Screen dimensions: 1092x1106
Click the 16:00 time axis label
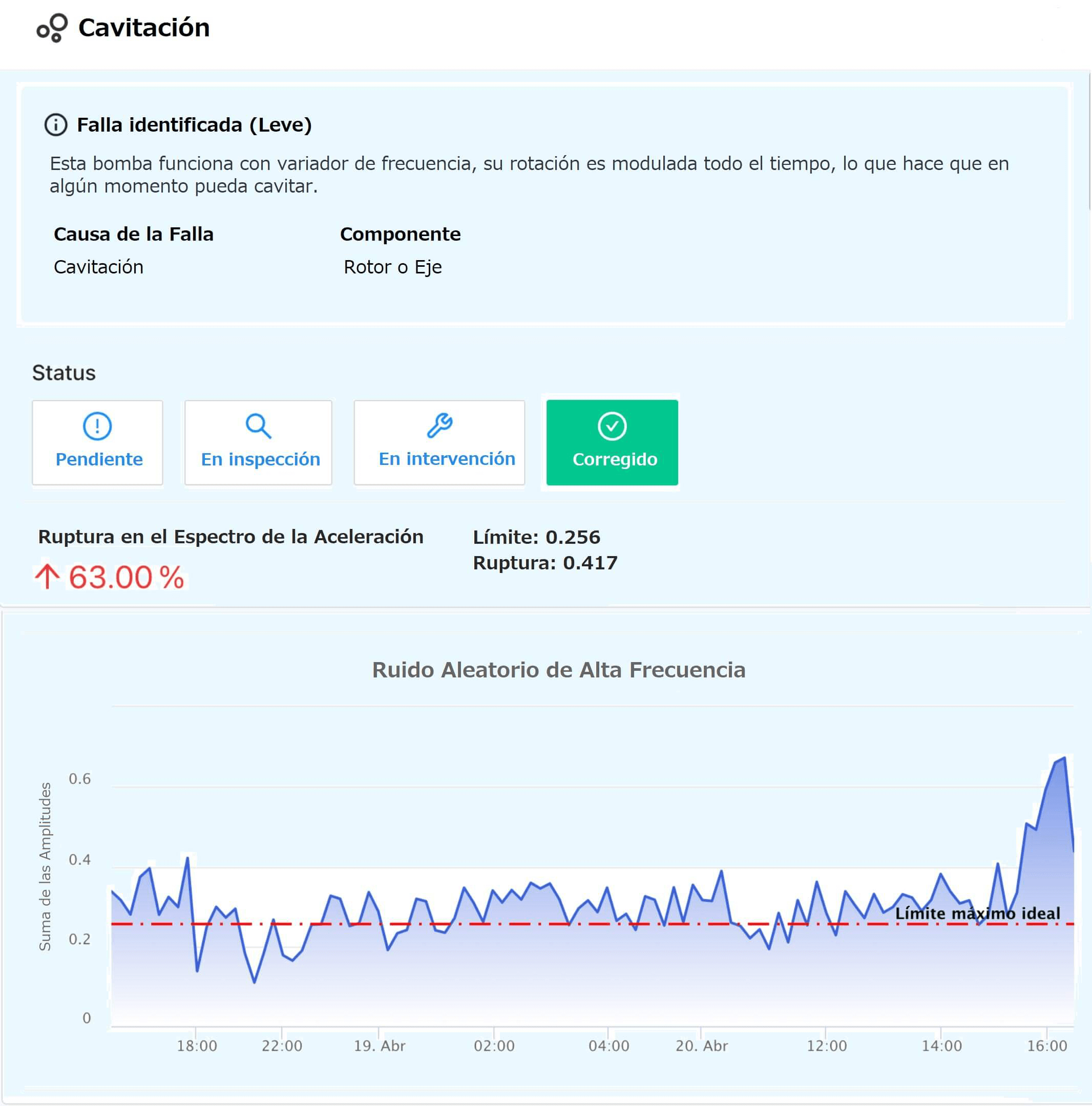[1047, 1046]
